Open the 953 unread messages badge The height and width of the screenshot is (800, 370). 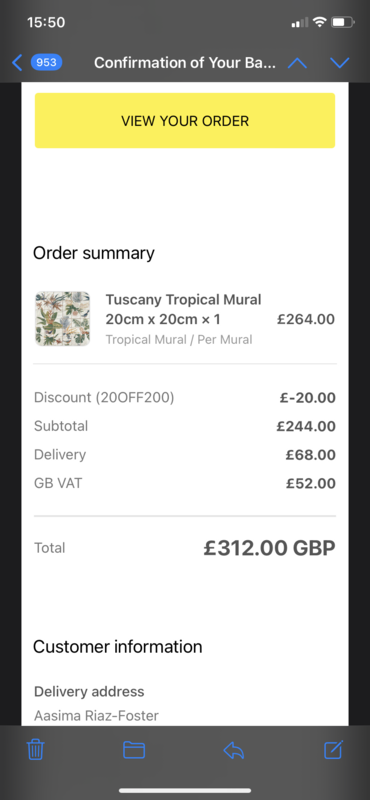(46, 63)
